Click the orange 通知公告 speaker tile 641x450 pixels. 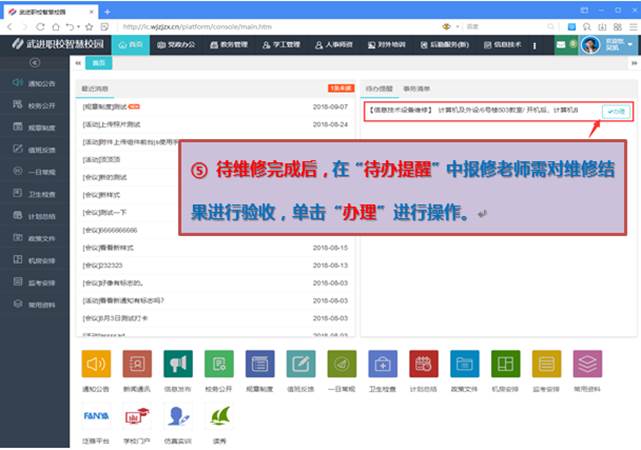96,363
